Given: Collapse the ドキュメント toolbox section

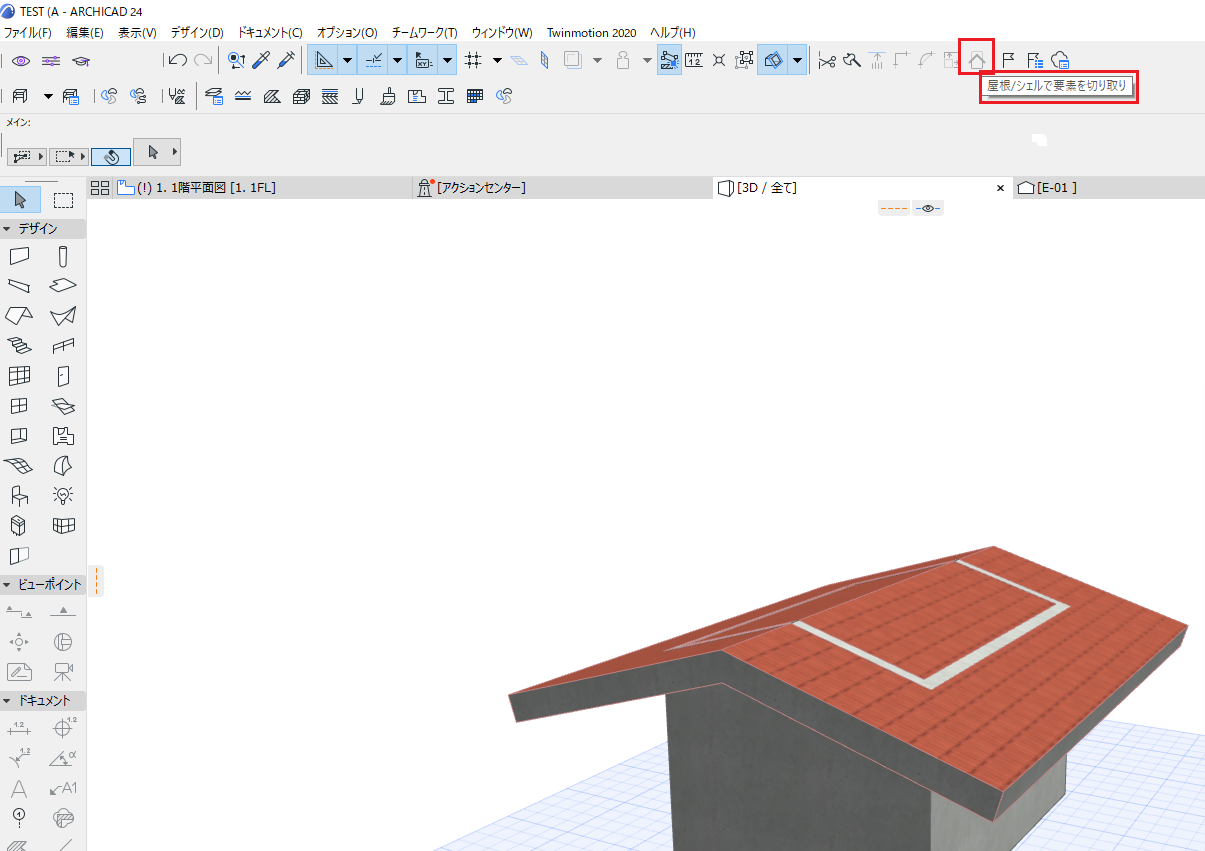Looking at the screenshot, I should pyautogui.click(x=7, y=701).
